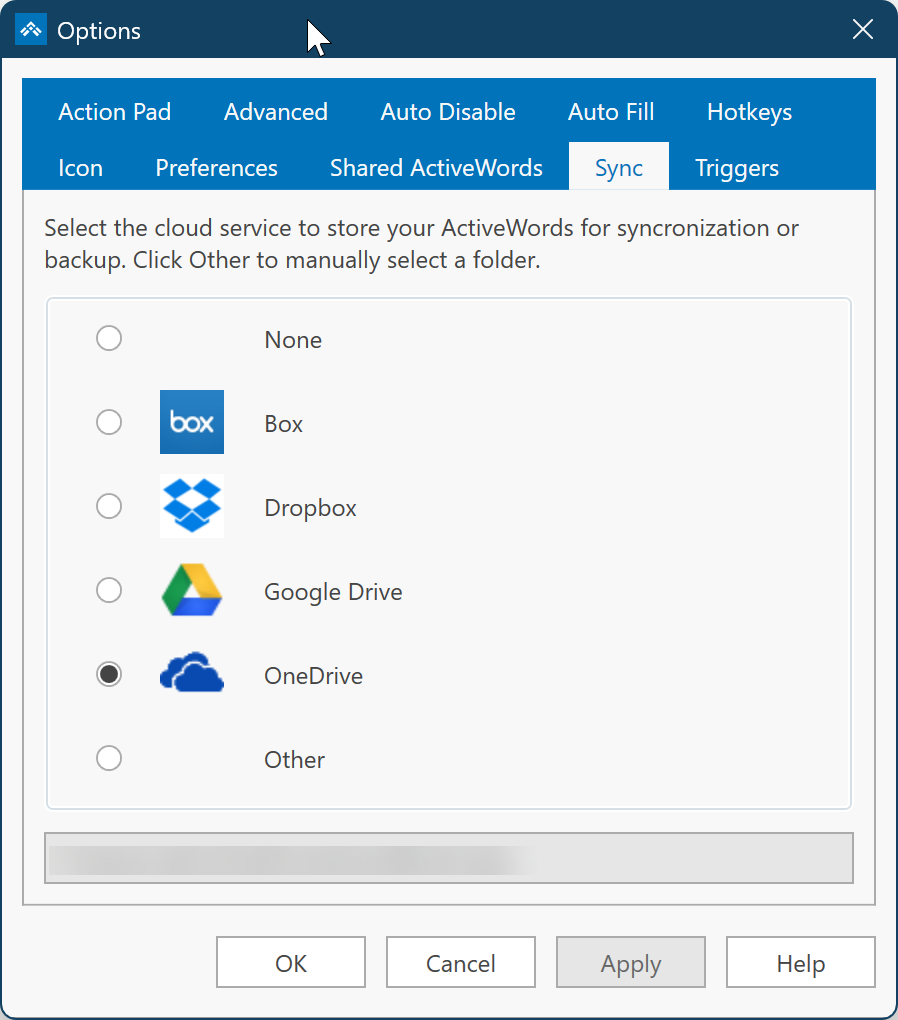Image resolution: width=898 pixels, height=1020 pixels.
Task: Click the Cancel button
Action: (461, 962)
